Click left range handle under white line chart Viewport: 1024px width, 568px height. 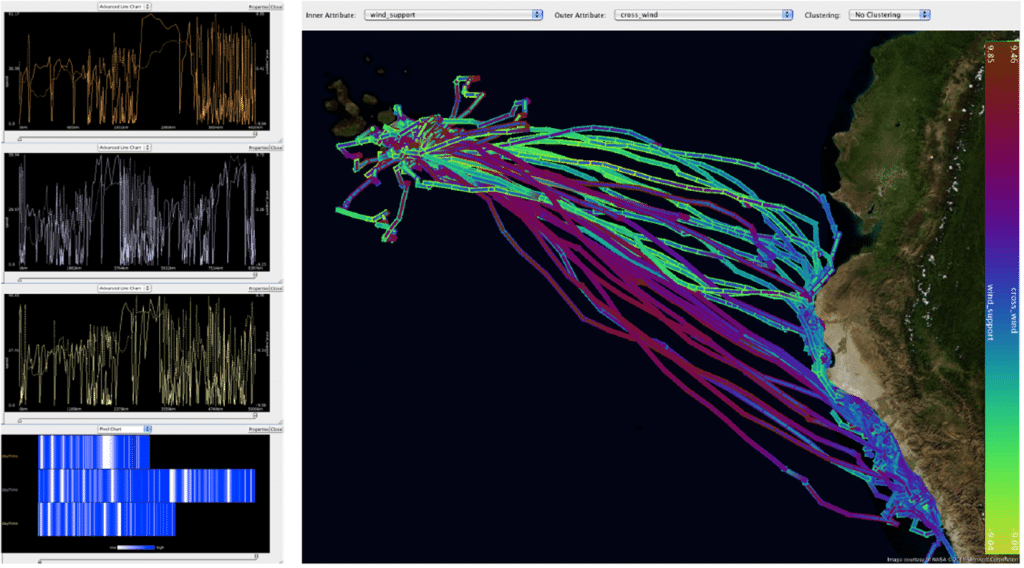20,280
